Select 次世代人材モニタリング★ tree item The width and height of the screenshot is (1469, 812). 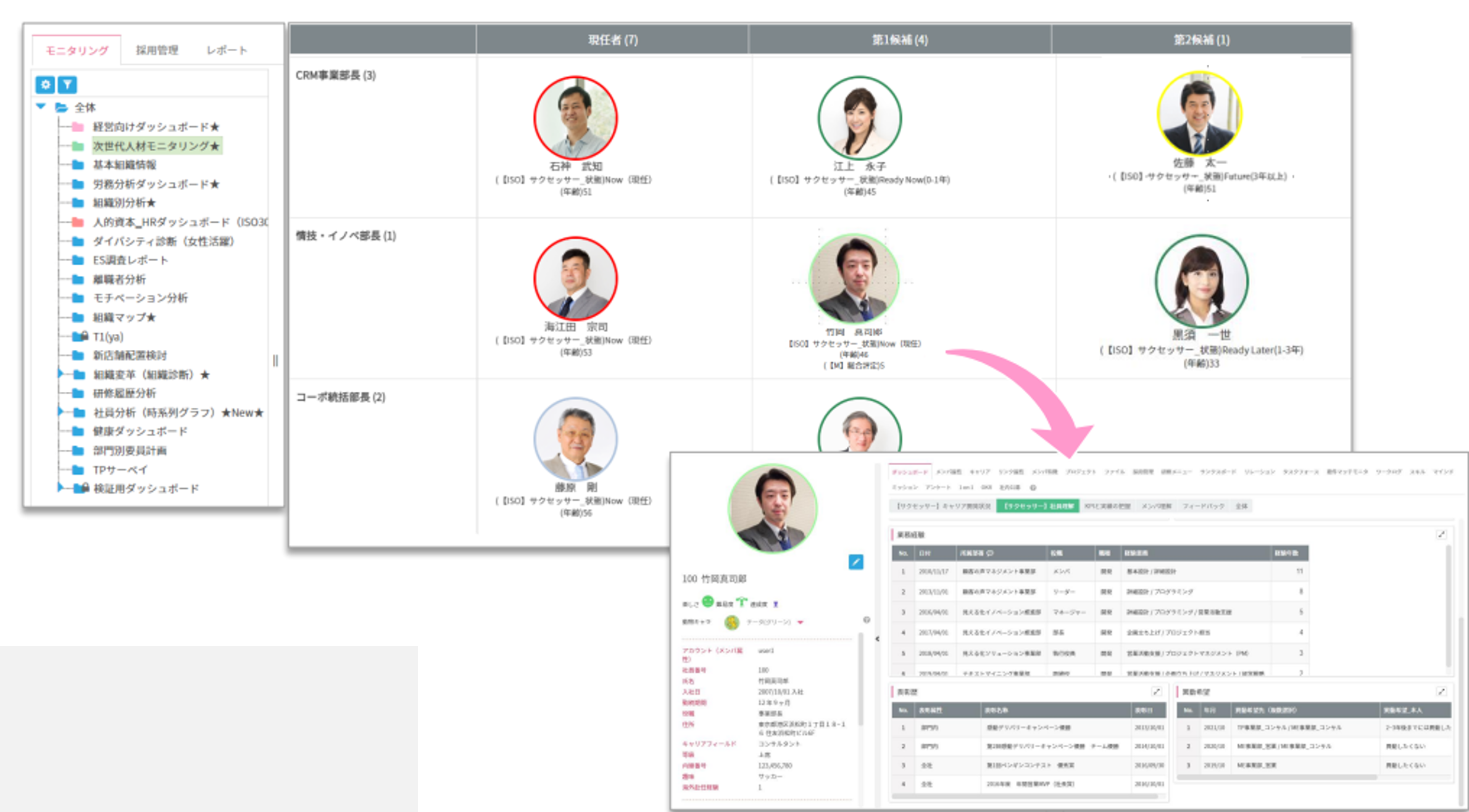[x=156, y=146]
